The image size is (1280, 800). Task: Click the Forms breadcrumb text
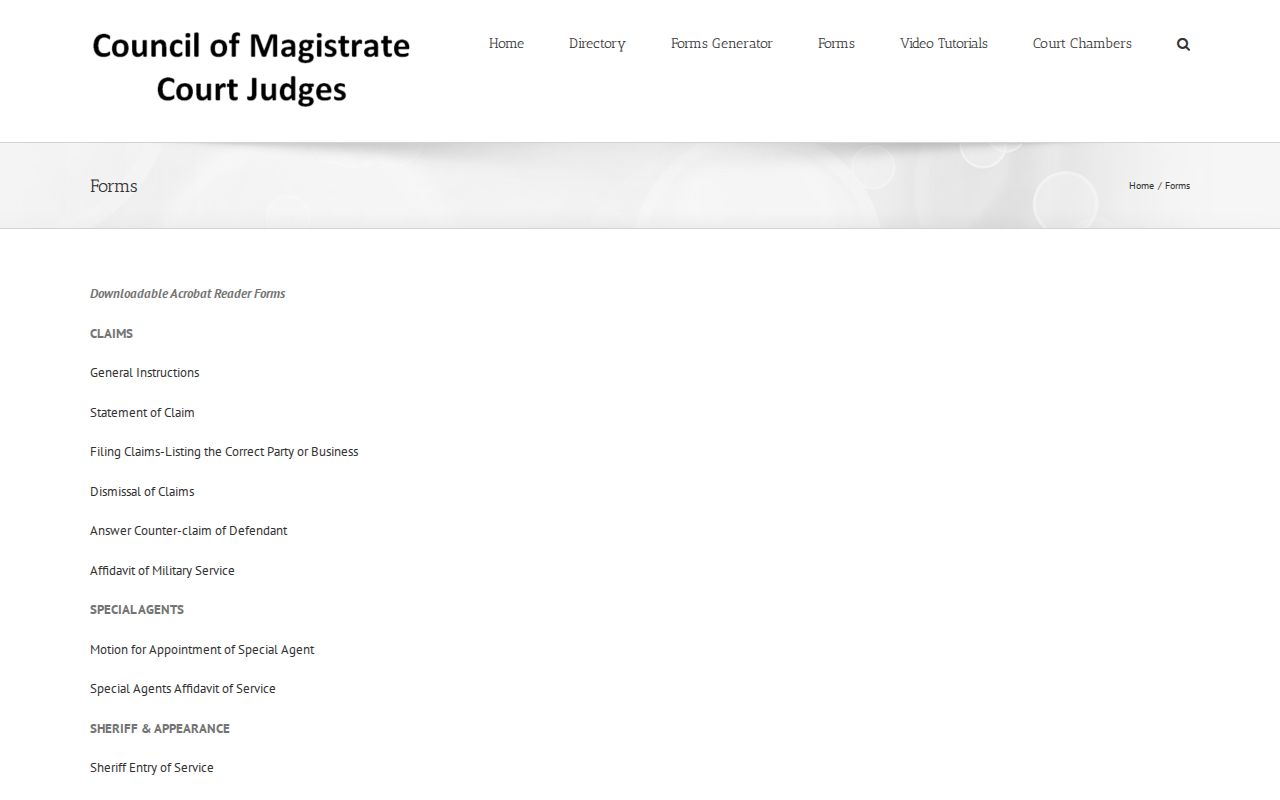tap(1177, 186)
